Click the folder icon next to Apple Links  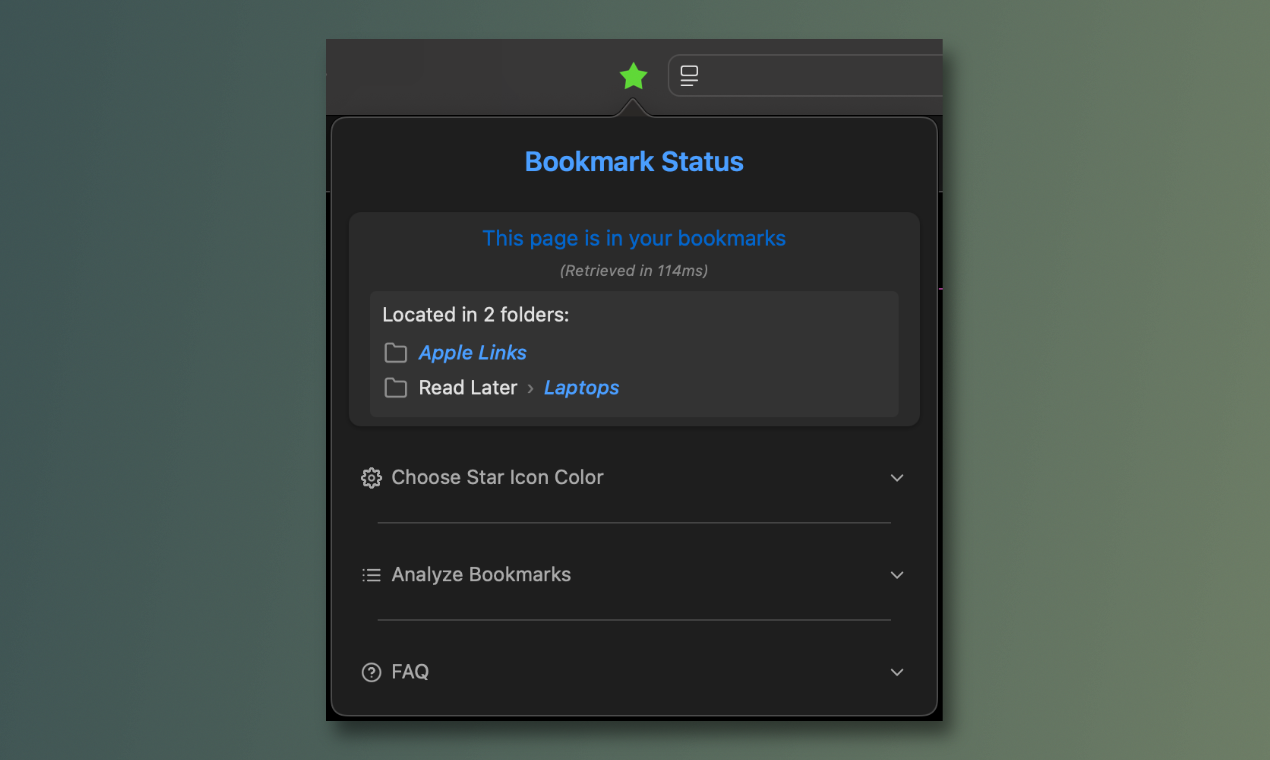point(395,352)
